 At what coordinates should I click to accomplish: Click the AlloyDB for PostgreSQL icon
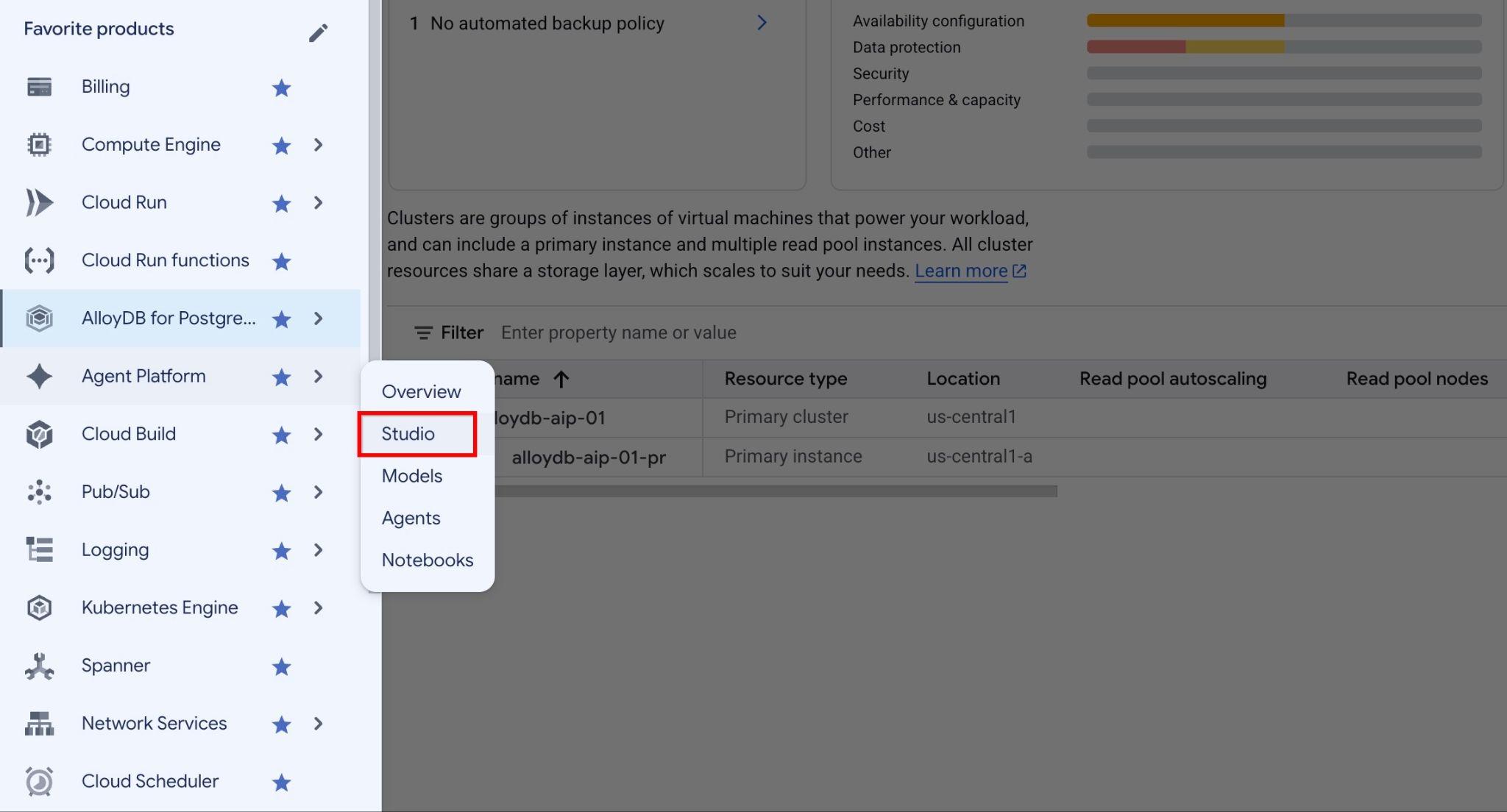coord(39,318)
